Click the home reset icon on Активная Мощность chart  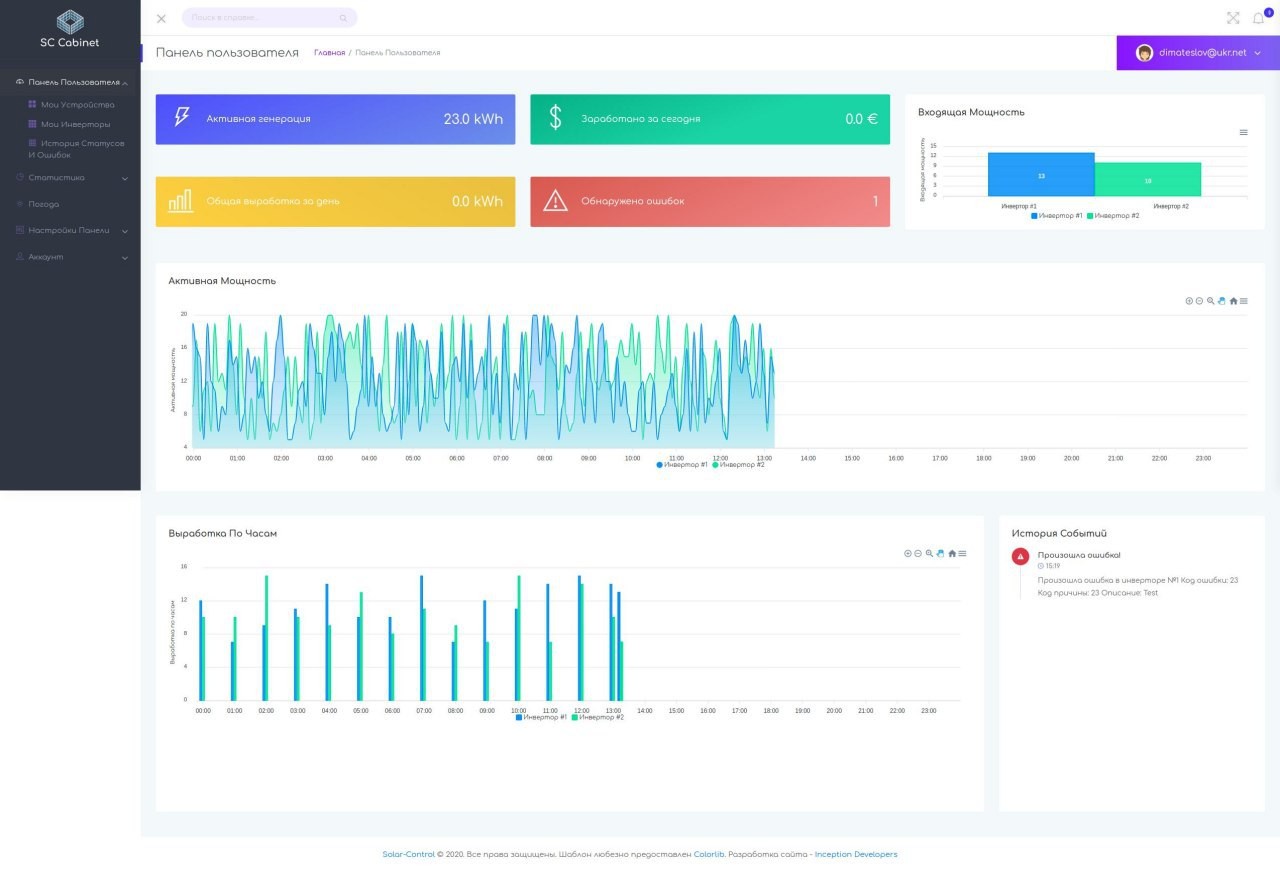coord(1233,301)
